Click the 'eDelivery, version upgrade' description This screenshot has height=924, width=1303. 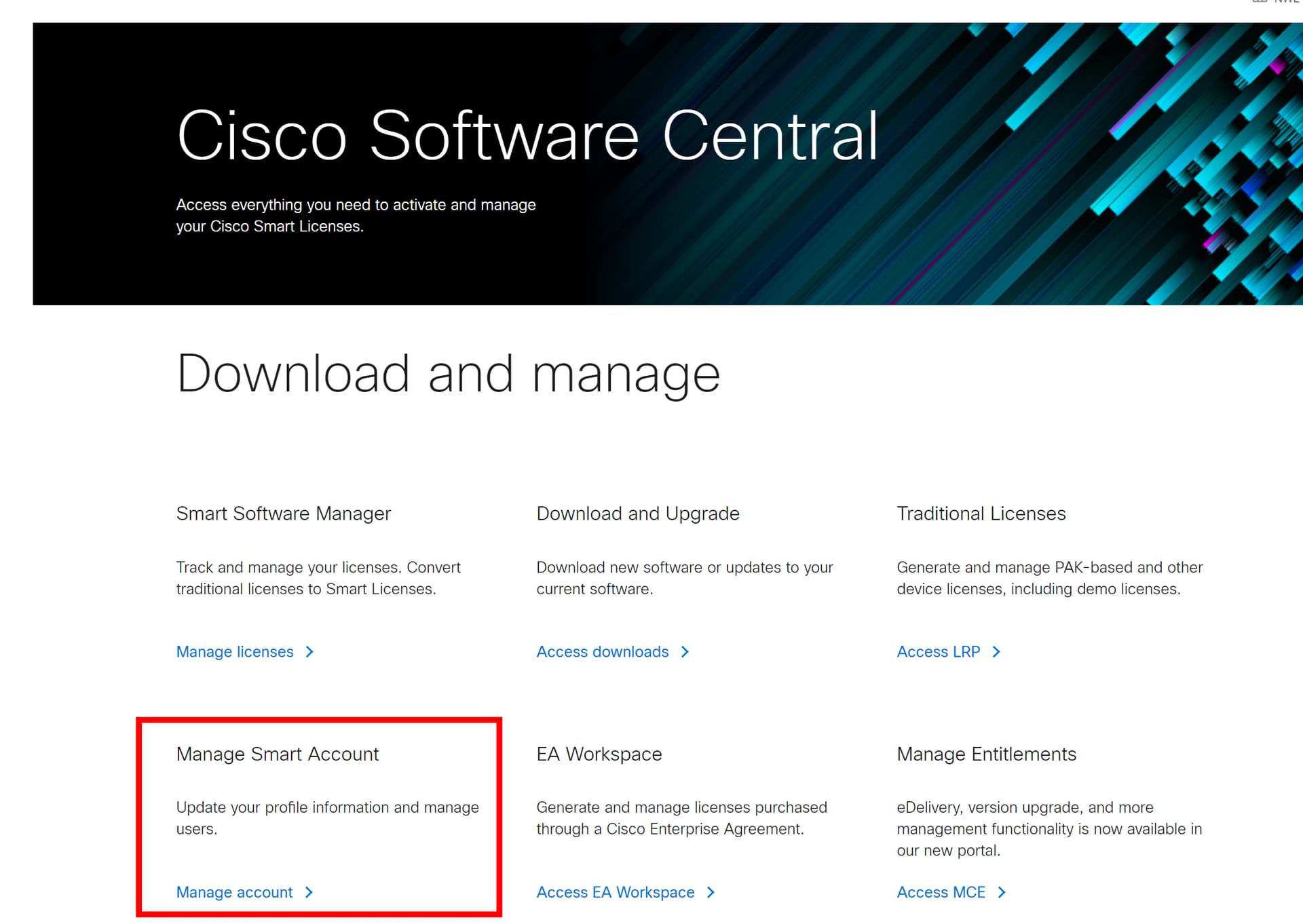tap(1049, 829)
